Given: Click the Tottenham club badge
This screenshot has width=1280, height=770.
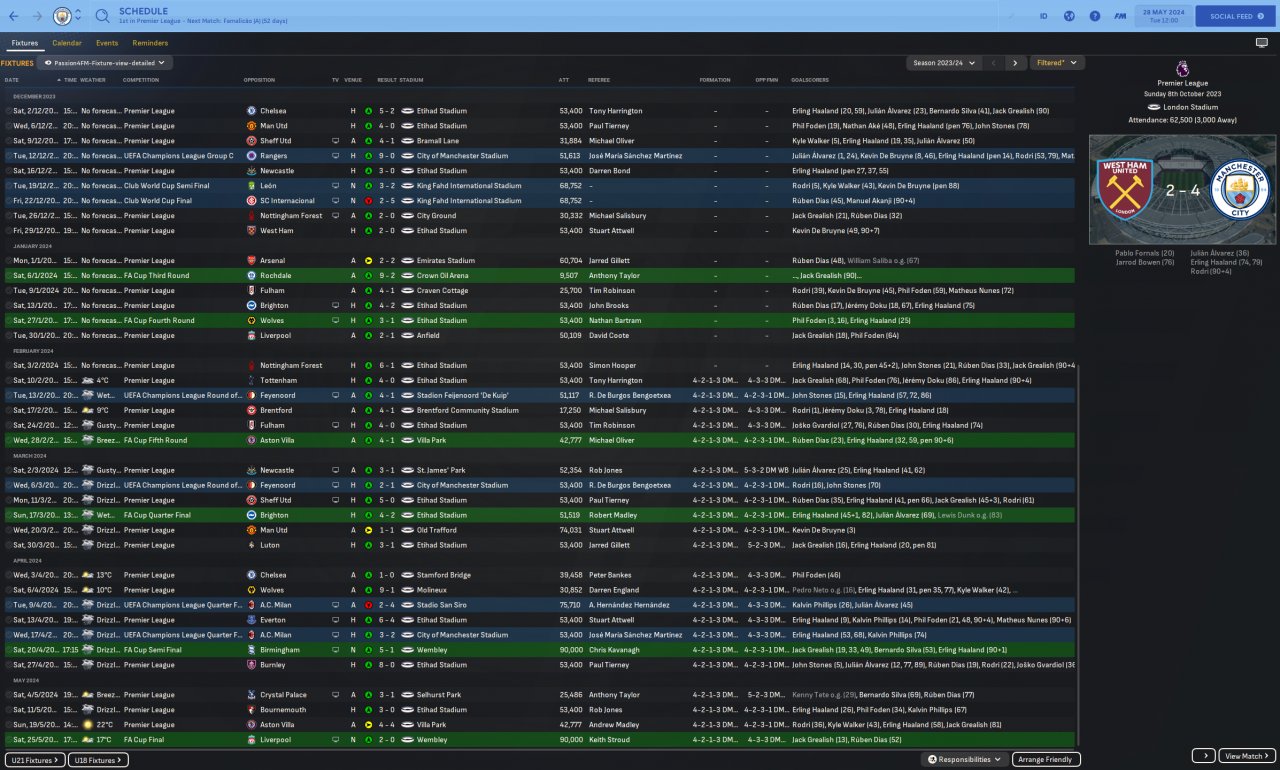Looking at the screenshot, I should point(251,380).
